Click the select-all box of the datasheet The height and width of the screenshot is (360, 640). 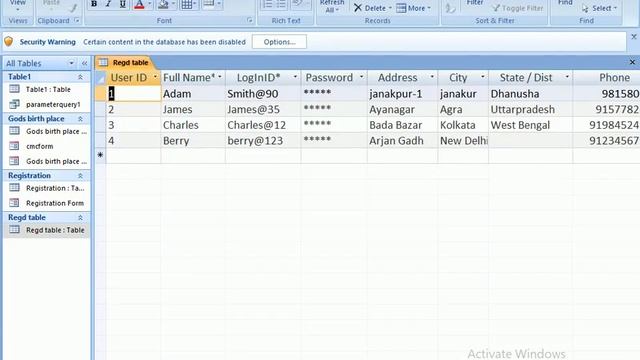tap(100, 78)
